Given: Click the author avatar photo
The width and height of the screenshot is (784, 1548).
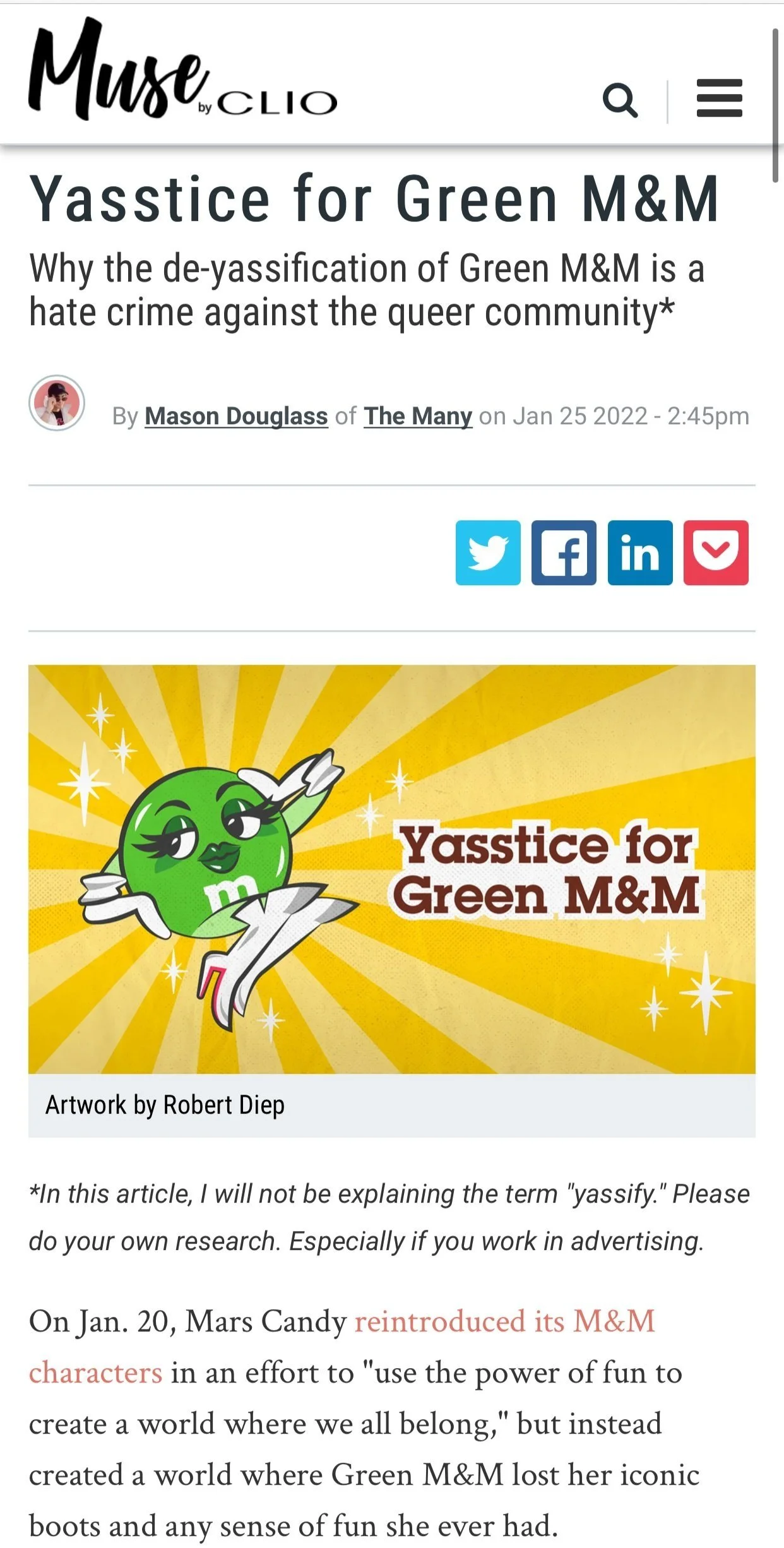Looking at the screenshot, I should [57, 403].
